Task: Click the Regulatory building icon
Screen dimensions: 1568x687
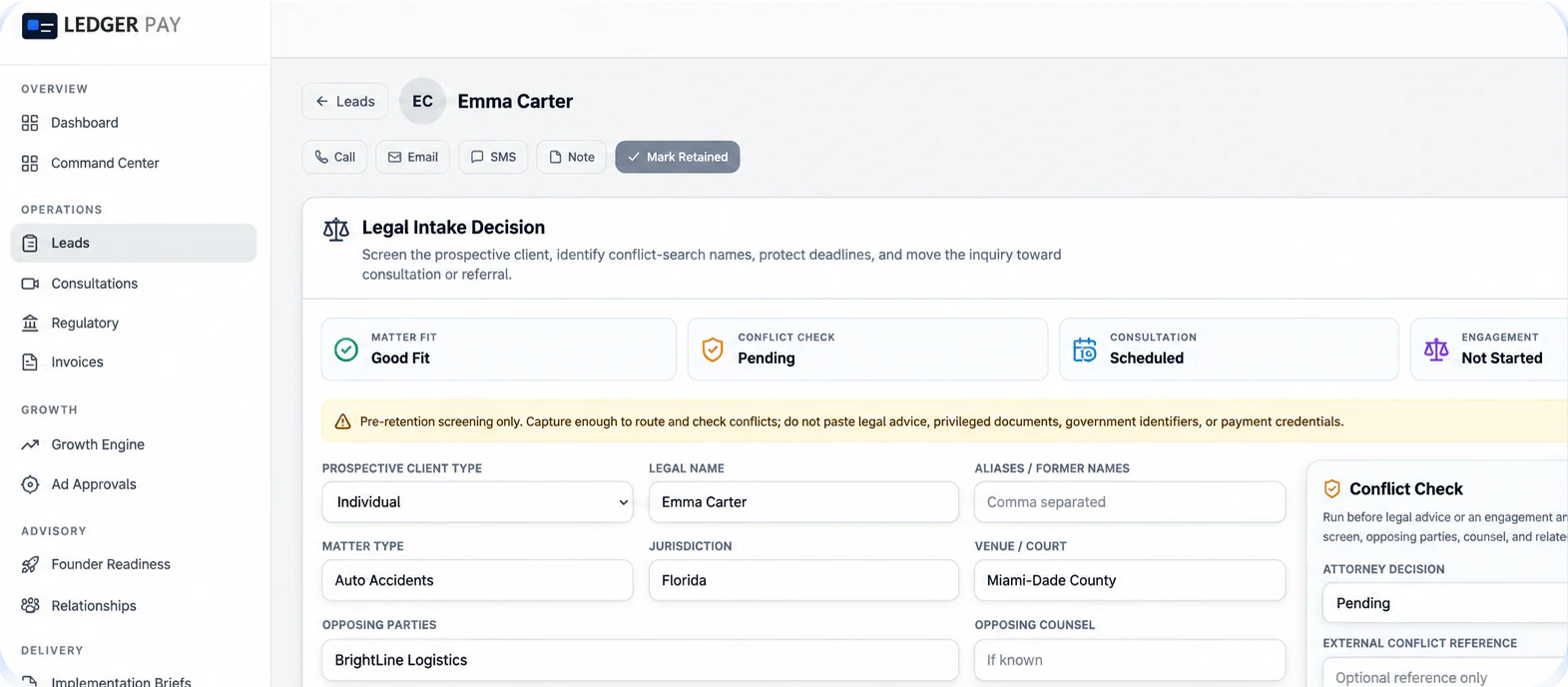Action: pyautogui.click(x=30, y=323)
